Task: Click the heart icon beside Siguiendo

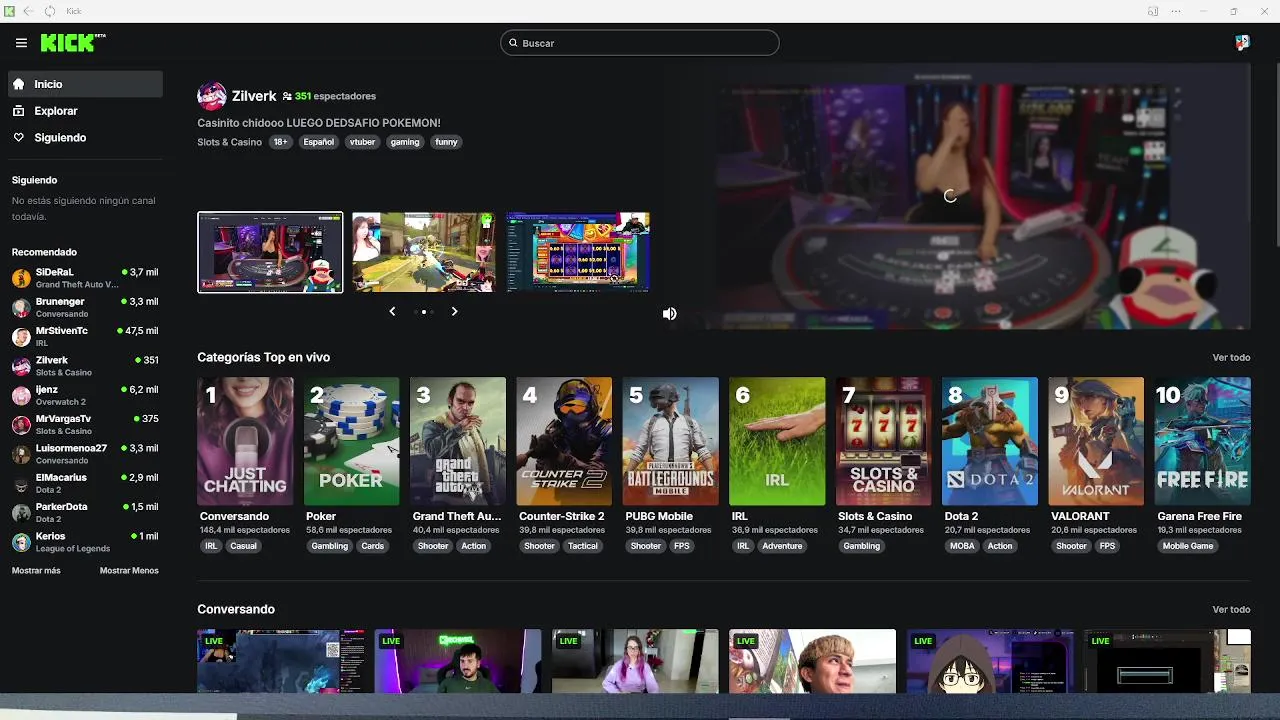Action: 19,137
